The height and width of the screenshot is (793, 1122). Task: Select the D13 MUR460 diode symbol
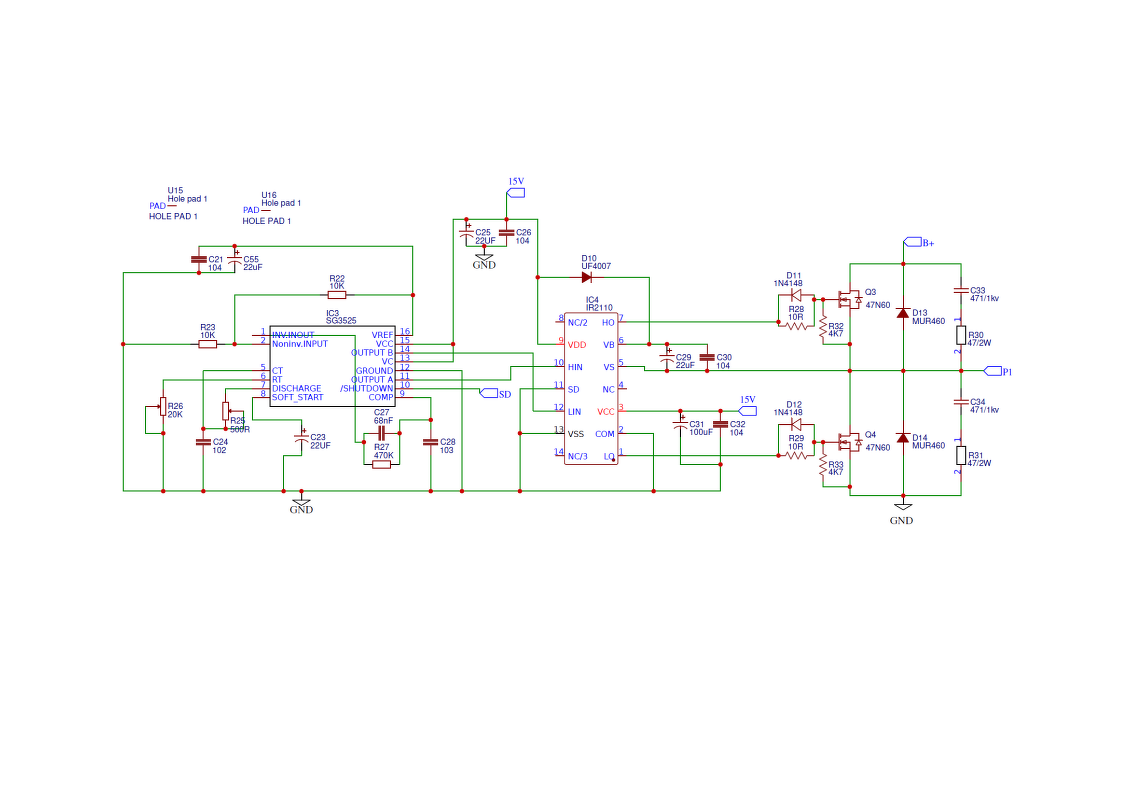point(903,313)
